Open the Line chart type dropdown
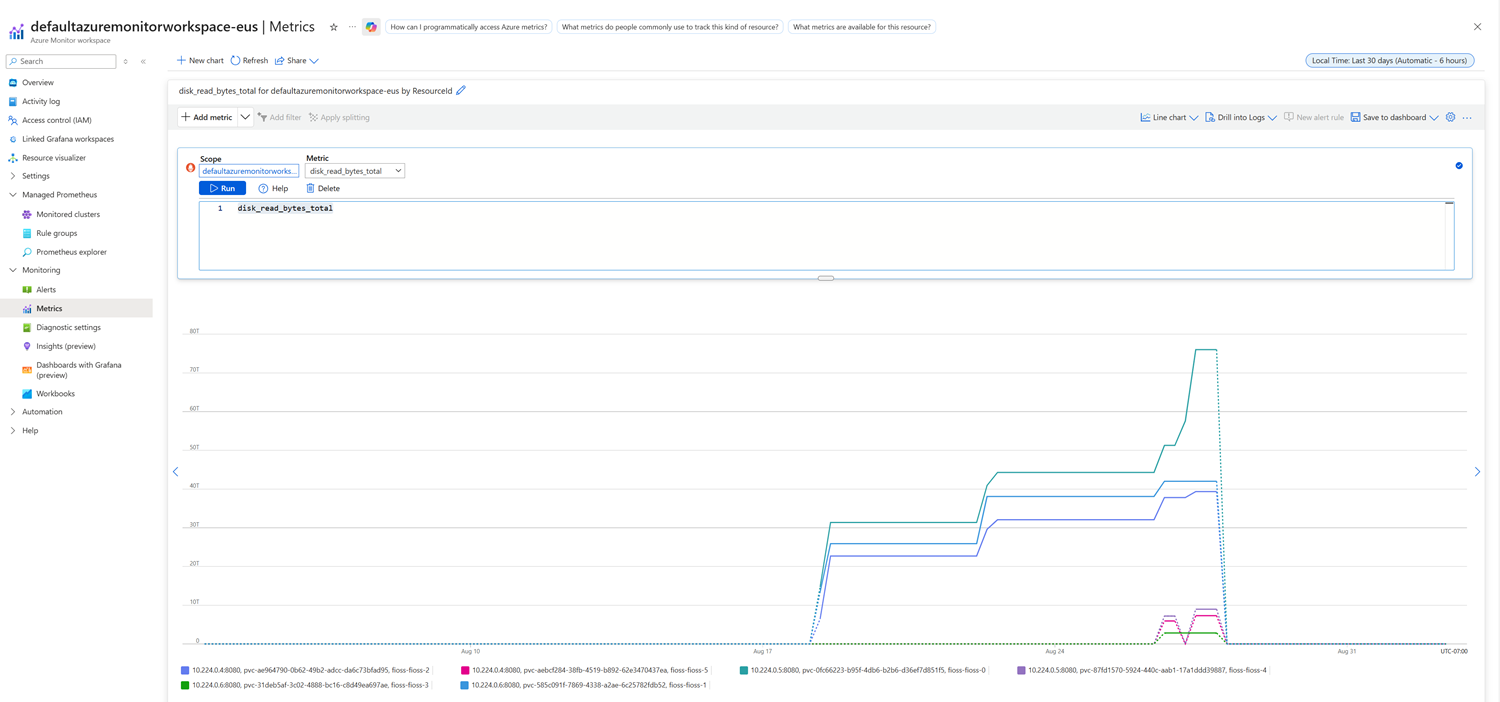1500x702 pixels. [1169, 118]
